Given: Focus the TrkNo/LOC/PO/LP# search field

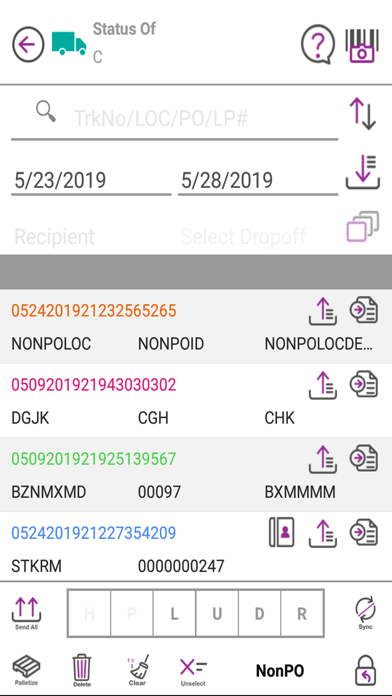Looking at the screenshot, I should [x=174, y=119].
